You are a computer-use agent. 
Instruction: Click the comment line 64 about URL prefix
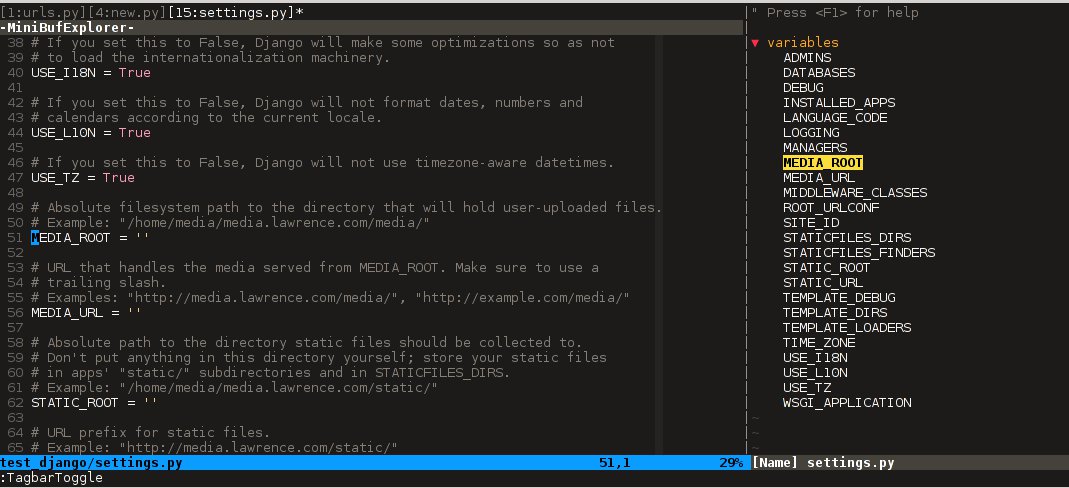click(x=151, y=433)
